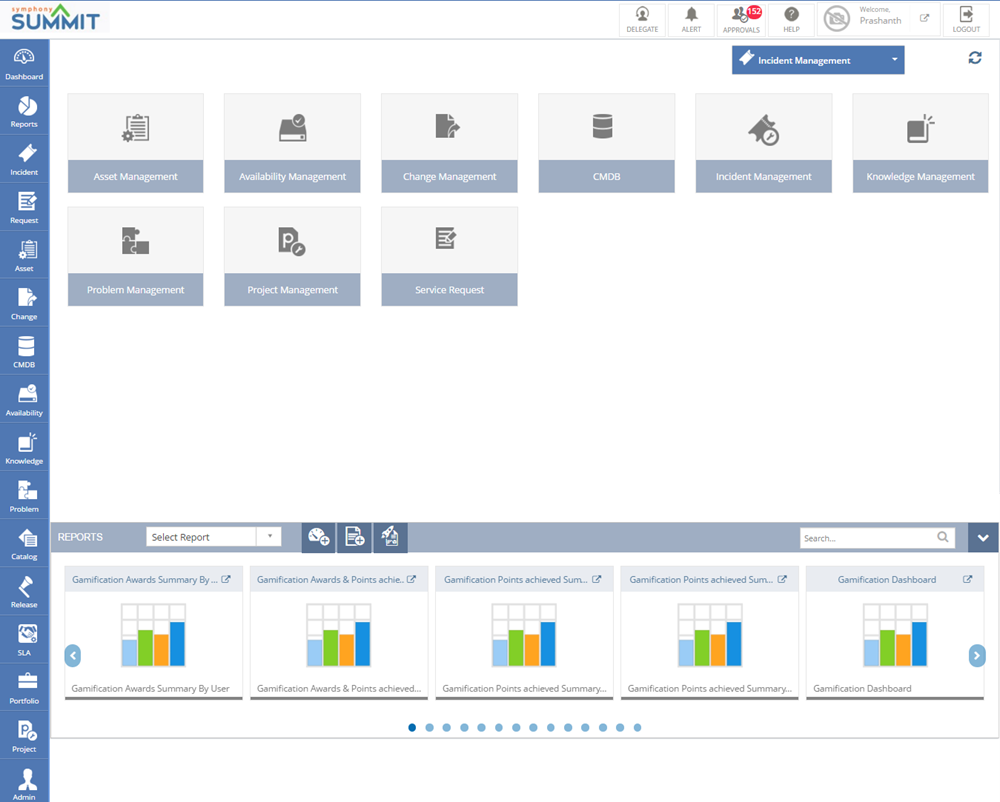Click the add report document icon
This screenshot has height=802, width=1000.
coord(354,537)
